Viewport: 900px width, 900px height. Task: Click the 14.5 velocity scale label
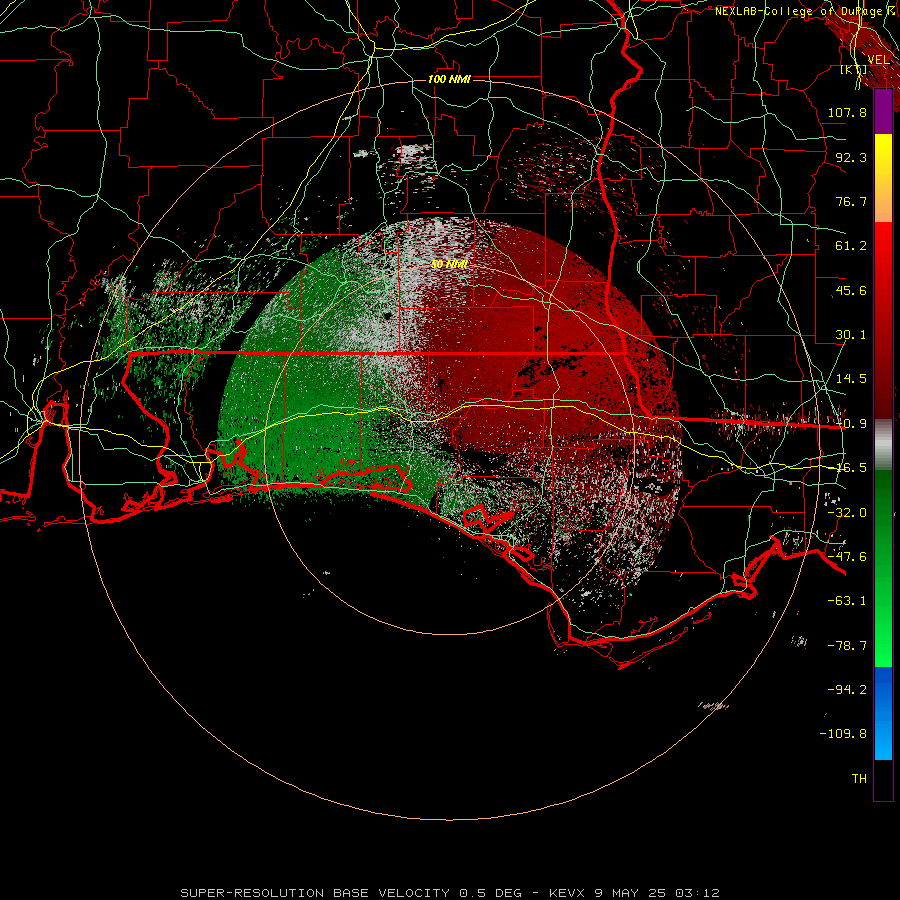(x=851, y=379)
